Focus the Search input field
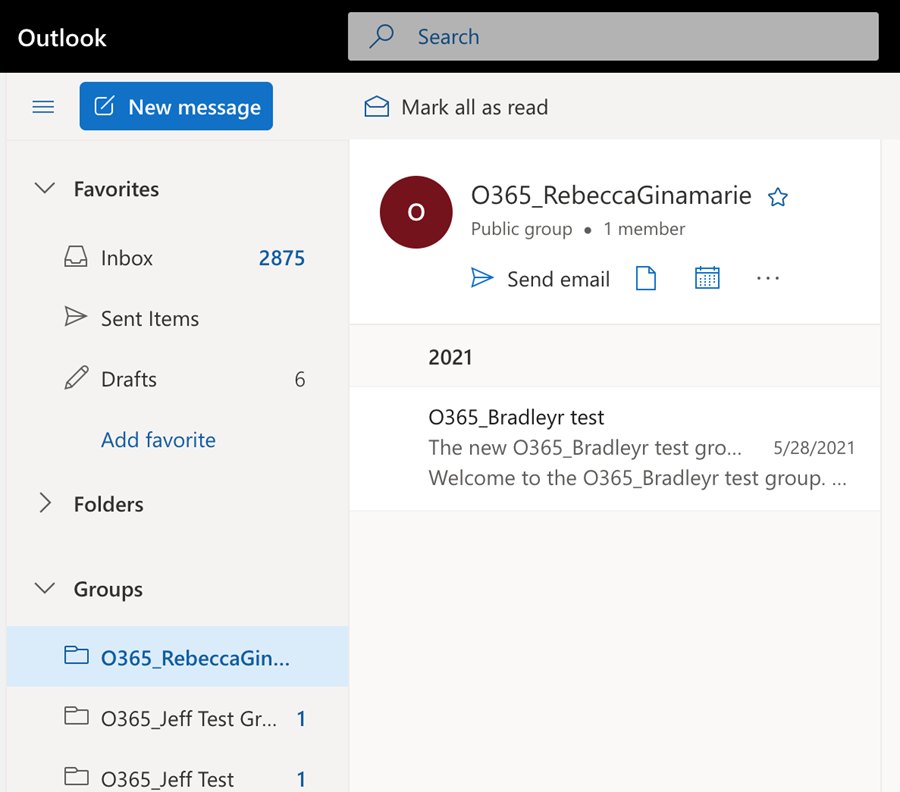This screenshot has width=900, height=792. click(613, 36)
